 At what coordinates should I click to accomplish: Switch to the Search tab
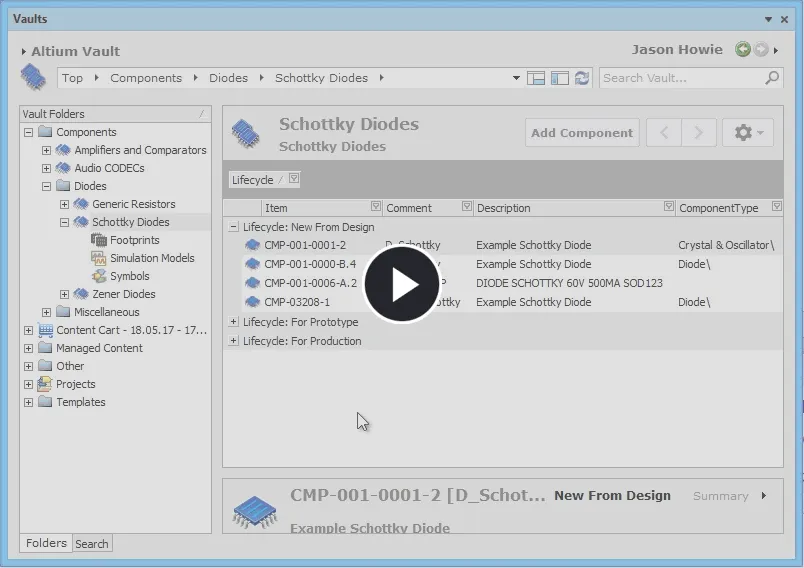(92, 544)
